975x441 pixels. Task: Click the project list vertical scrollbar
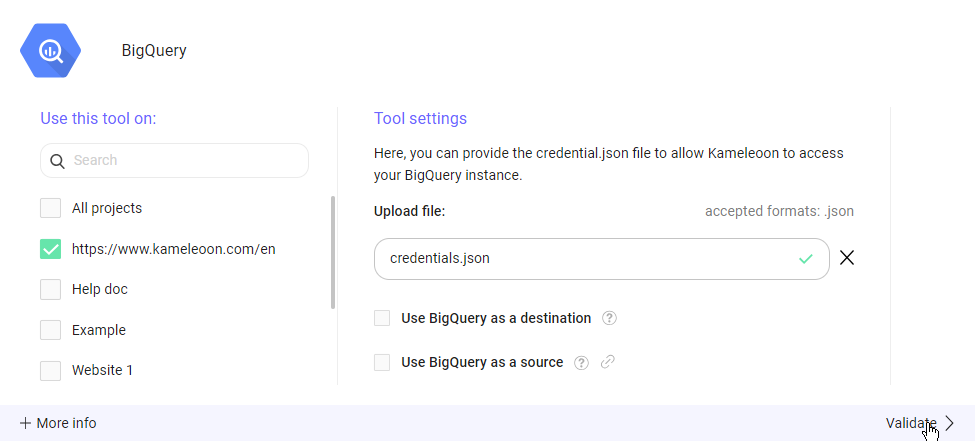[x=333, y=253]
